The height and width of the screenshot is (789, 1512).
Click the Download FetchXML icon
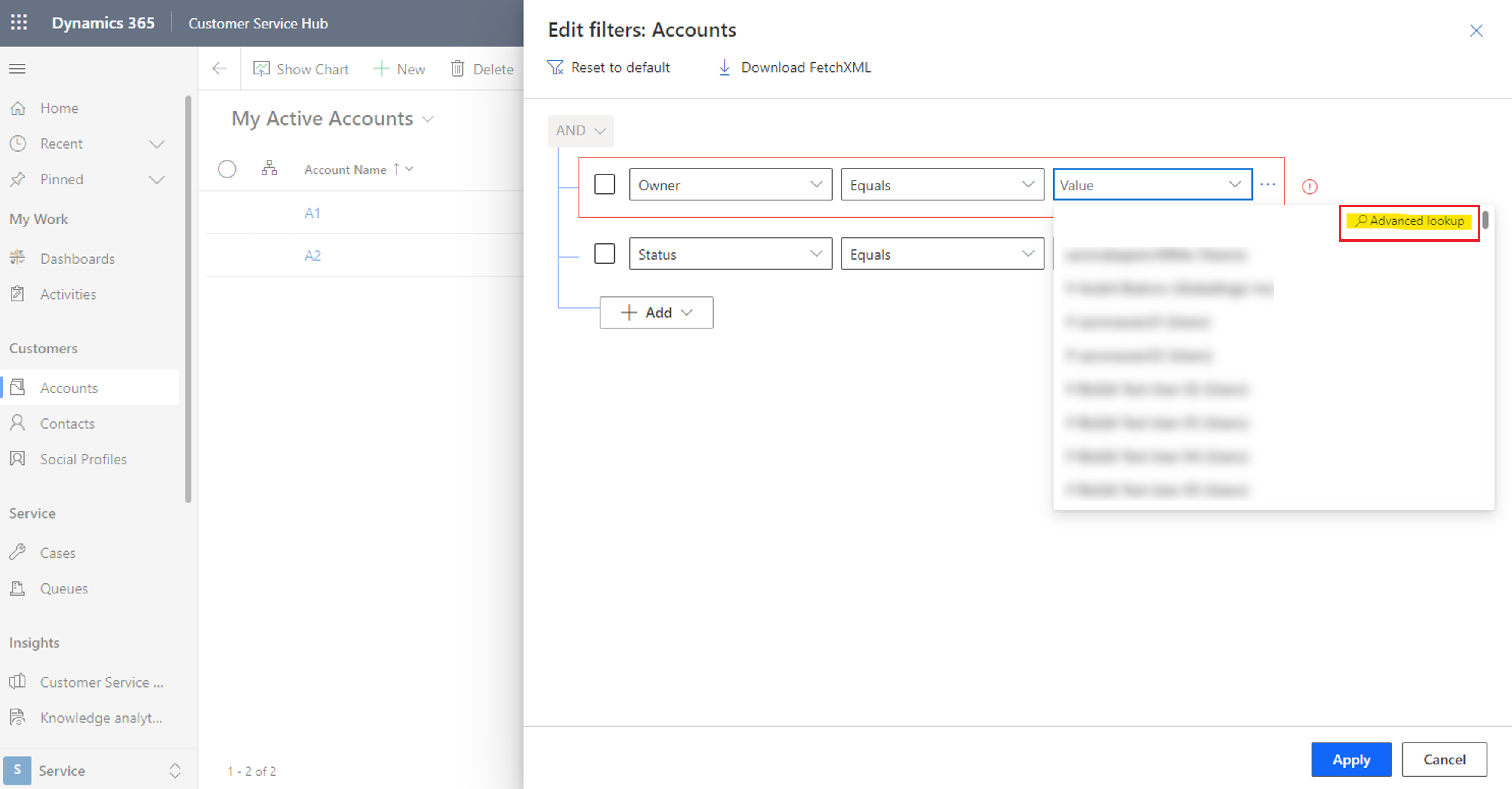click(724, 67)
